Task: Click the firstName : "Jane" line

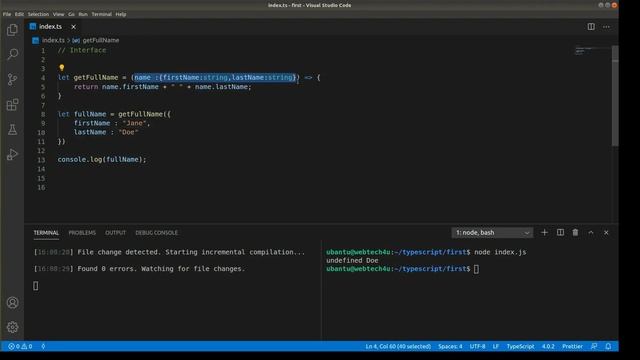Action: point(112,123)
